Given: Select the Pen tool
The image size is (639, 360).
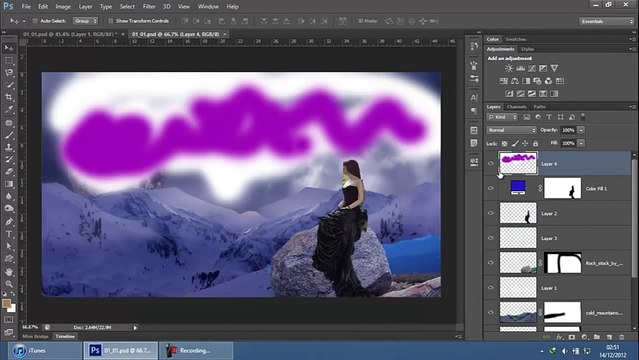Looking at the screenshot, I should (x=9, y=222).
